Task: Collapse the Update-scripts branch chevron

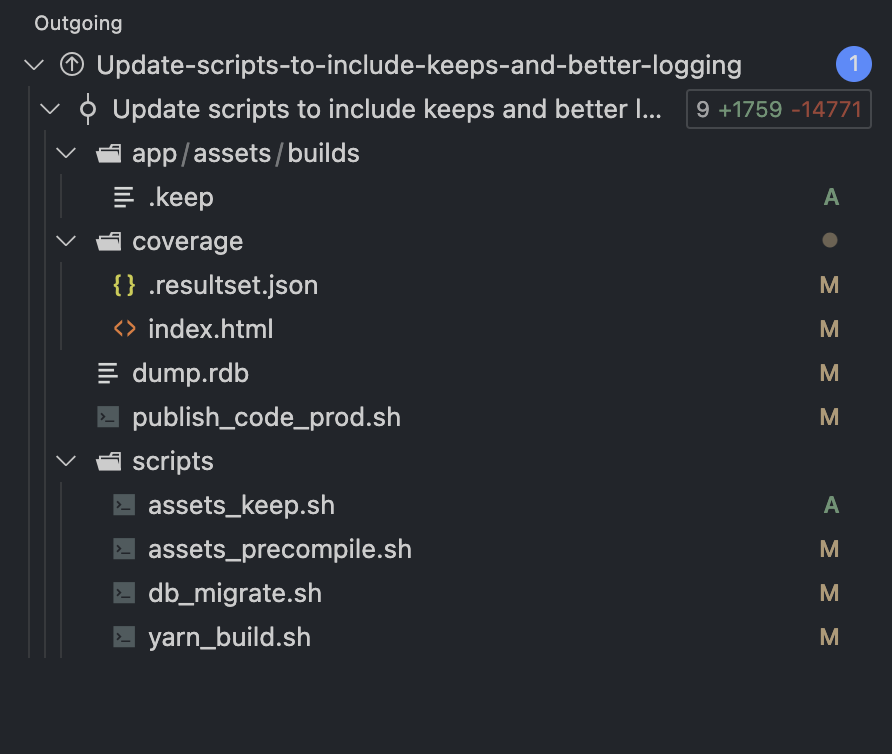Action: (x=35, y=66)
